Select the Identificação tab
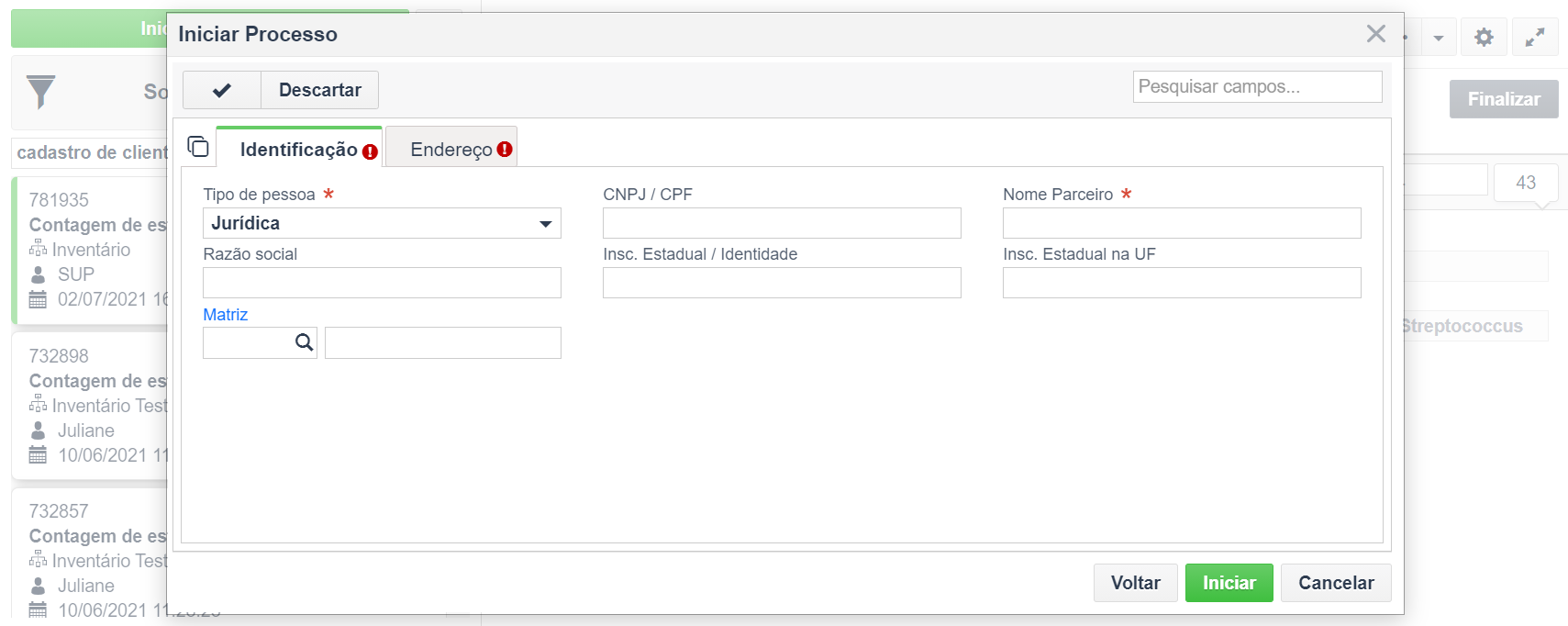The width and height of the screenshot is (1568, 626). [299, 147]
